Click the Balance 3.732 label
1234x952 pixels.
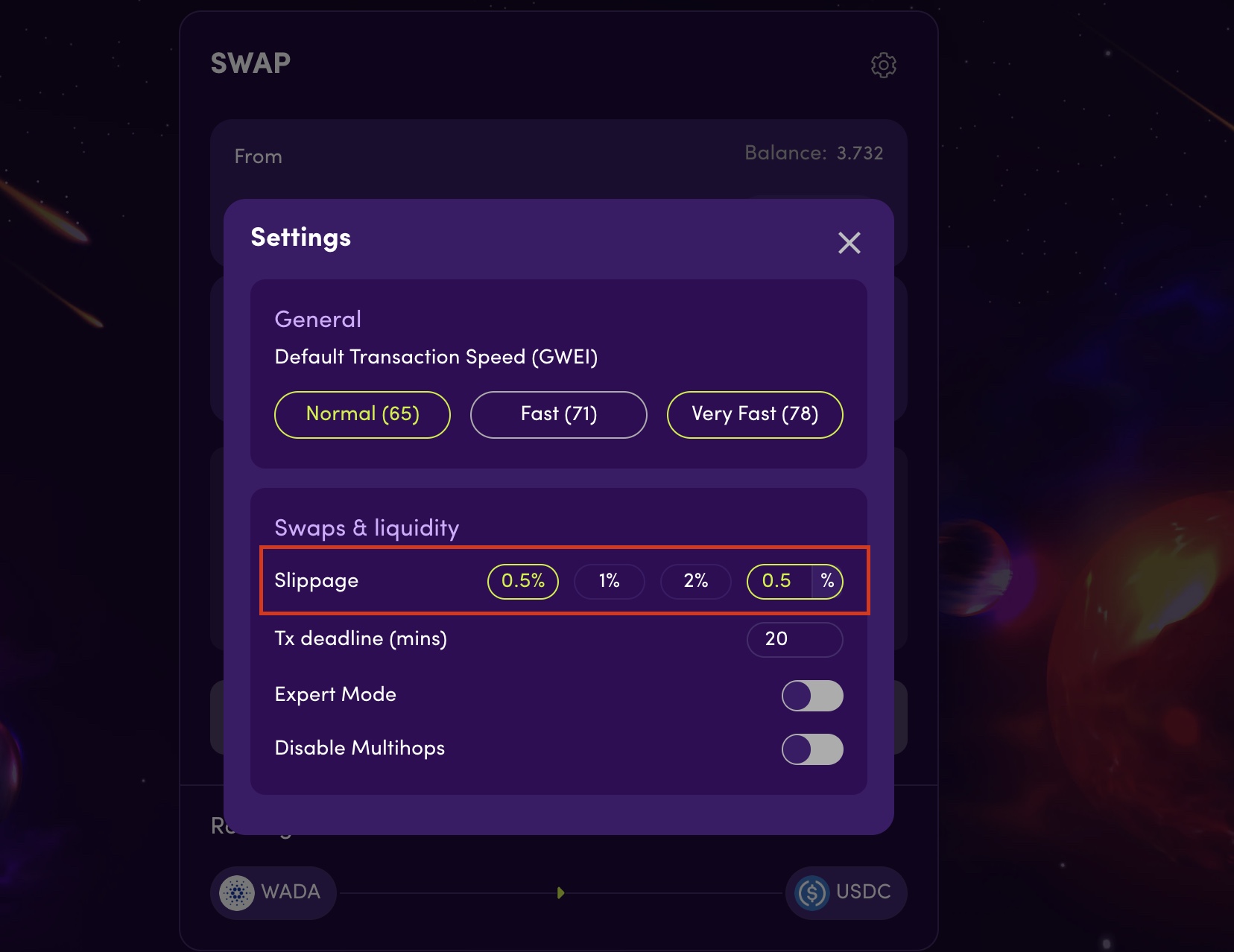(814, 153)
